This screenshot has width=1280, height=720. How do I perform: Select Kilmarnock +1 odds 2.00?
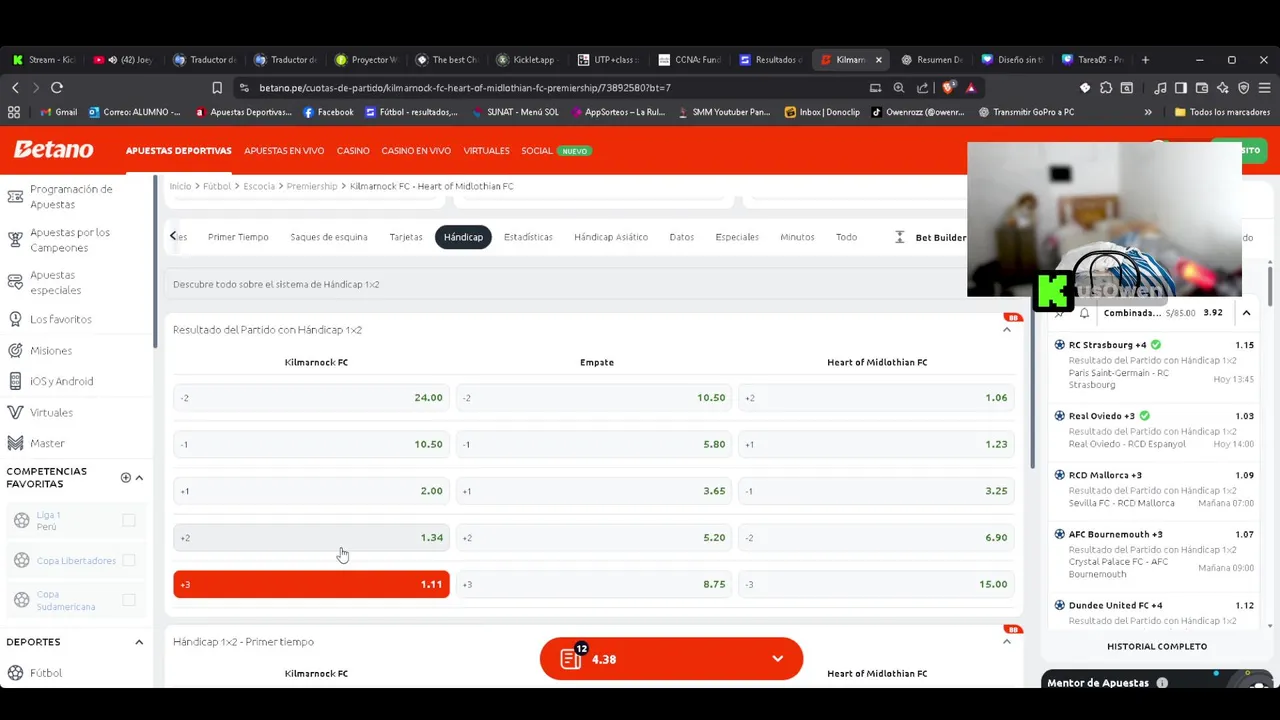click(x=311, y=491)
